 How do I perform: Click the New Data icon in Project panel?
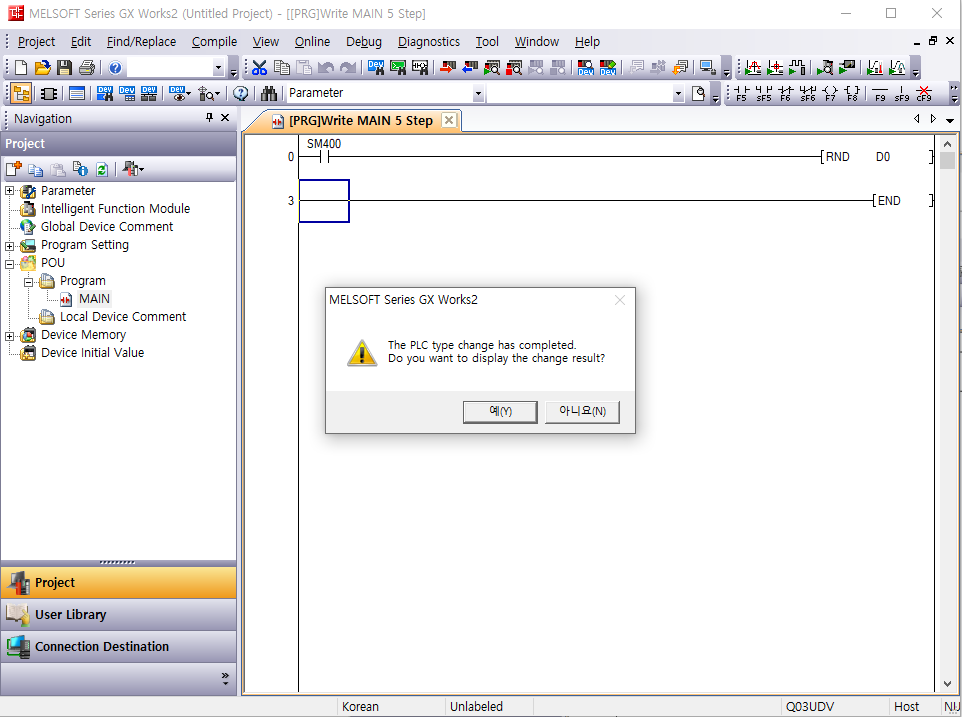13,169
